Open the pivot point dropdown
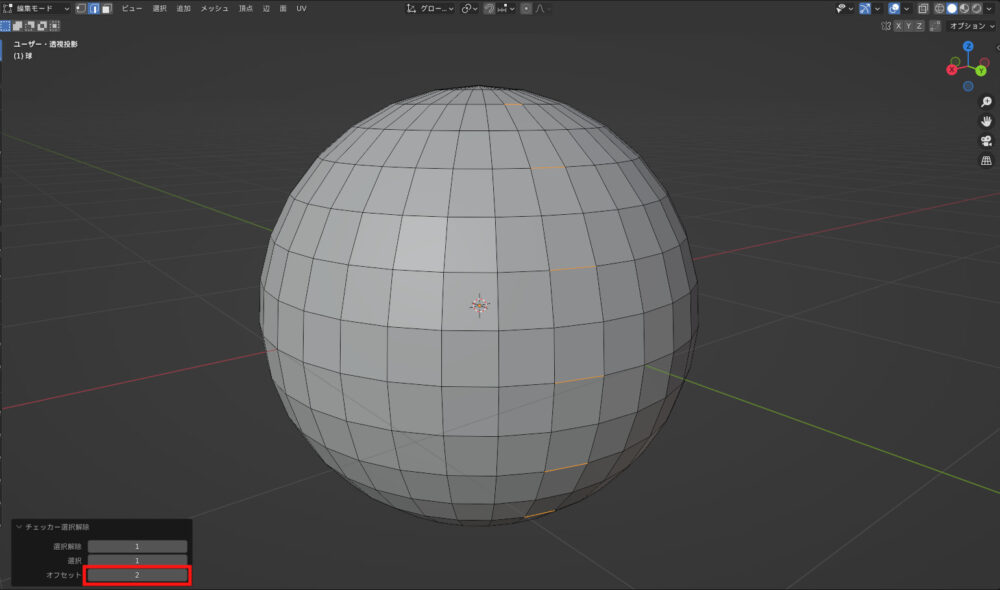This screenshot has height=590, width=1000. tap(470, 8)
